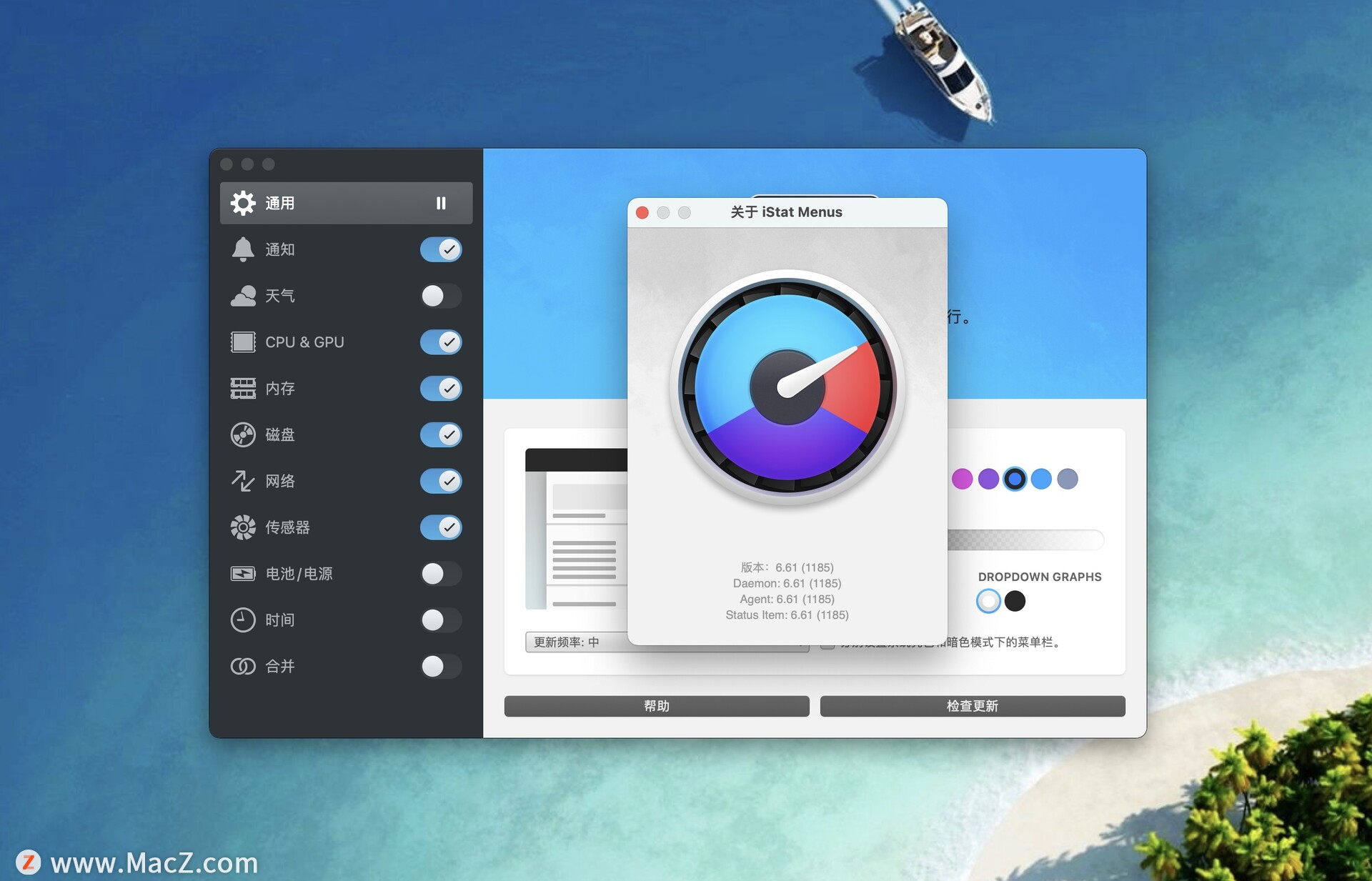1372x881 pixels.
Task: Click the Agent: 6.61 (1185) text
Action: coord(787,599)
